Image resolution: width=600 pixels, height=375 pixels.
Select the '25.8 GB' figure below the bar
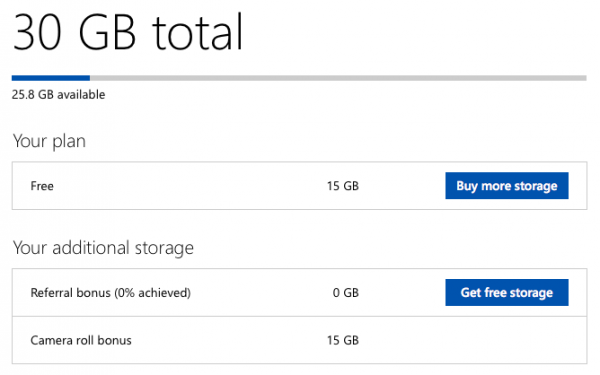[x=33, y=95]
